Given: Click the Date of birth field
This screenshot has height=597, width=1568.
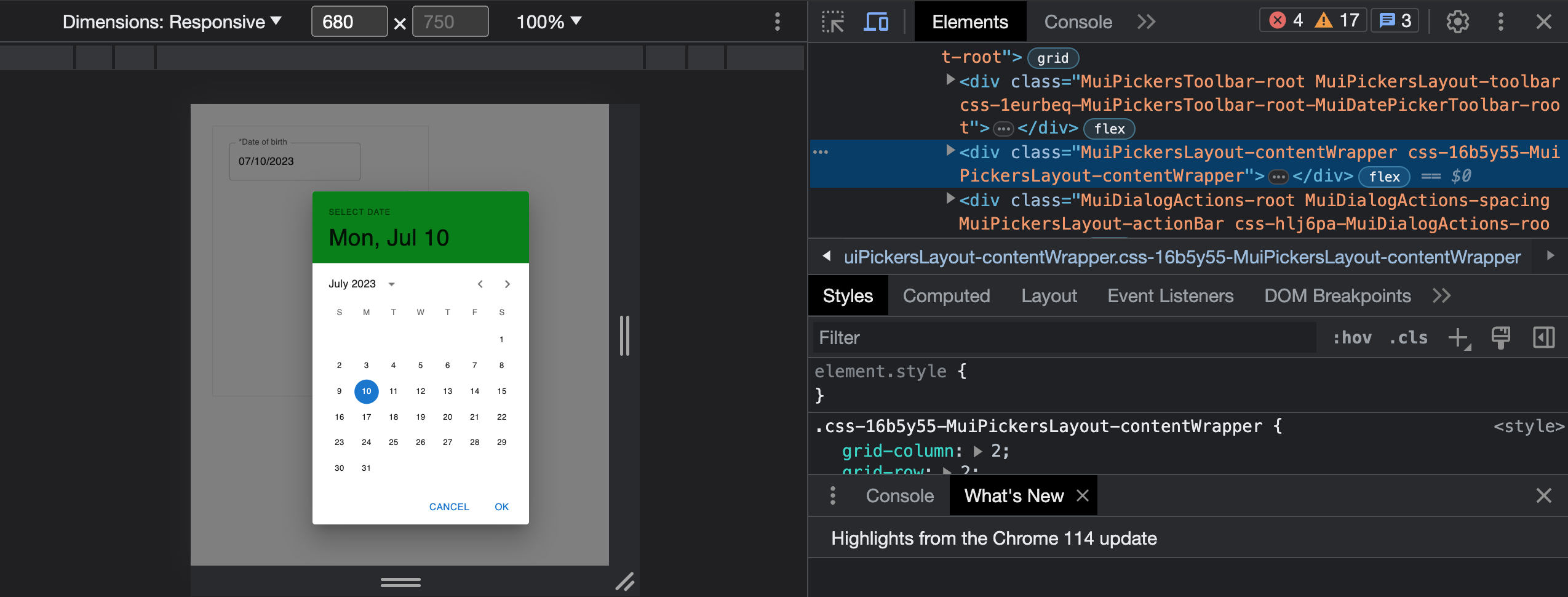Looking at the screenshot, I should click(x=295, y=161).
